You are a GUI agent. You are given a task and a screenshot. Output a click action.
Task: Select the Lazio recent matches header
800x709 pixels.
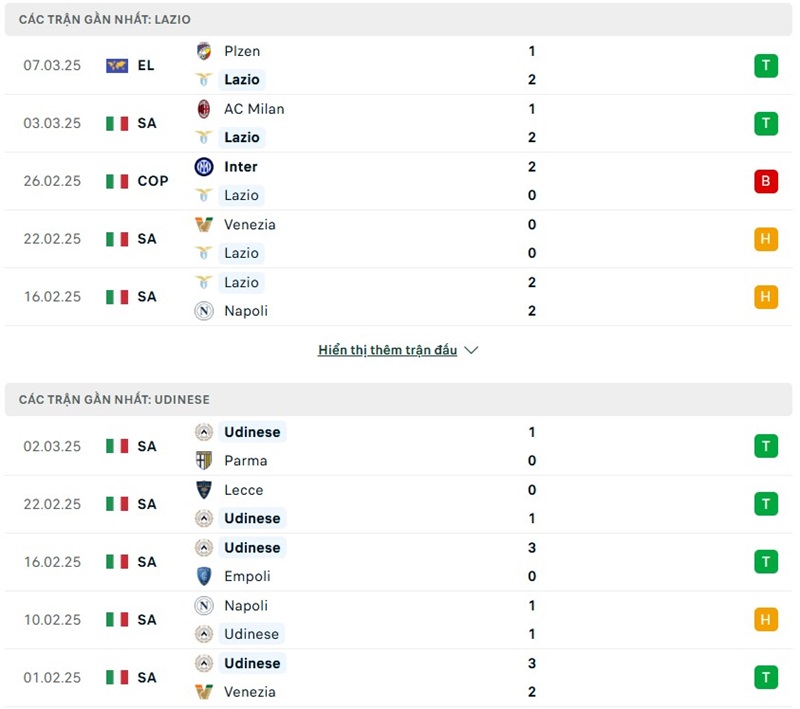[x=105, y=19]
